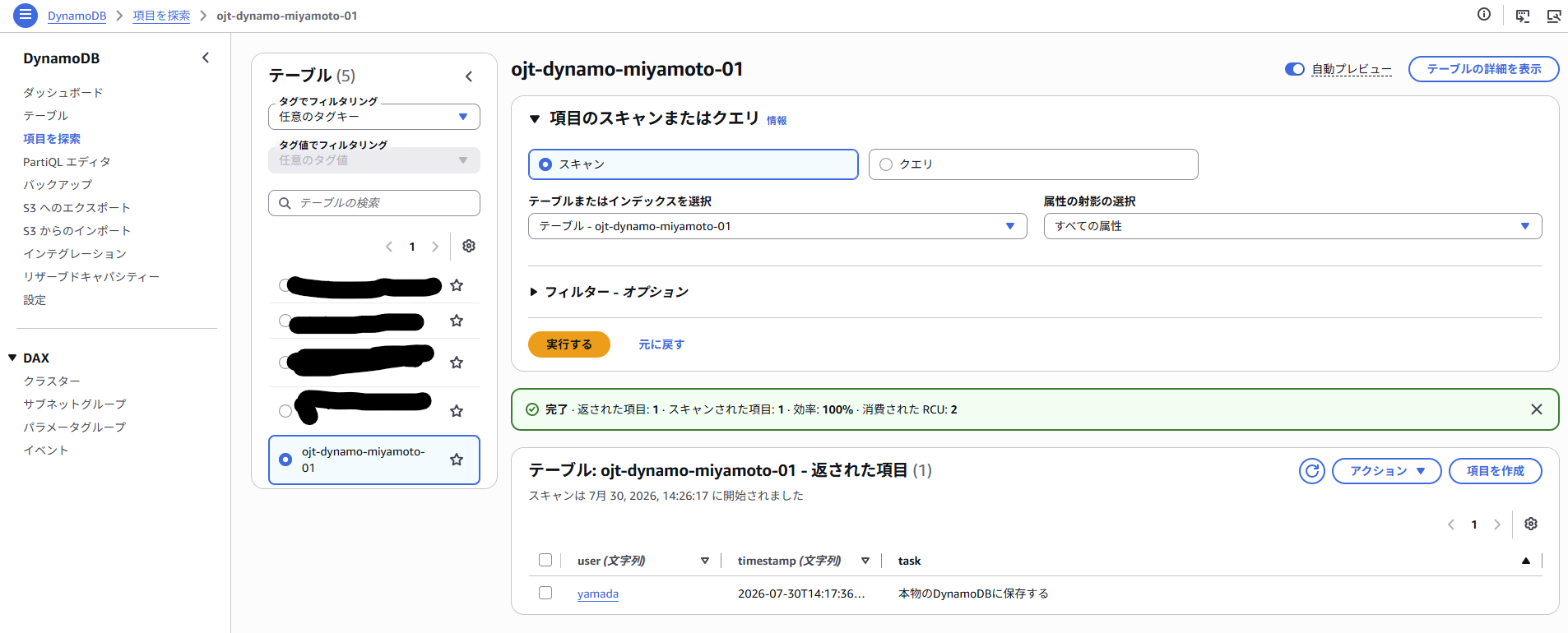This screenshot has width=1568, height=633.
Task: Open PartiQL エディタ in side navigation
Action: pyautogui.click(x=67, y=162)
